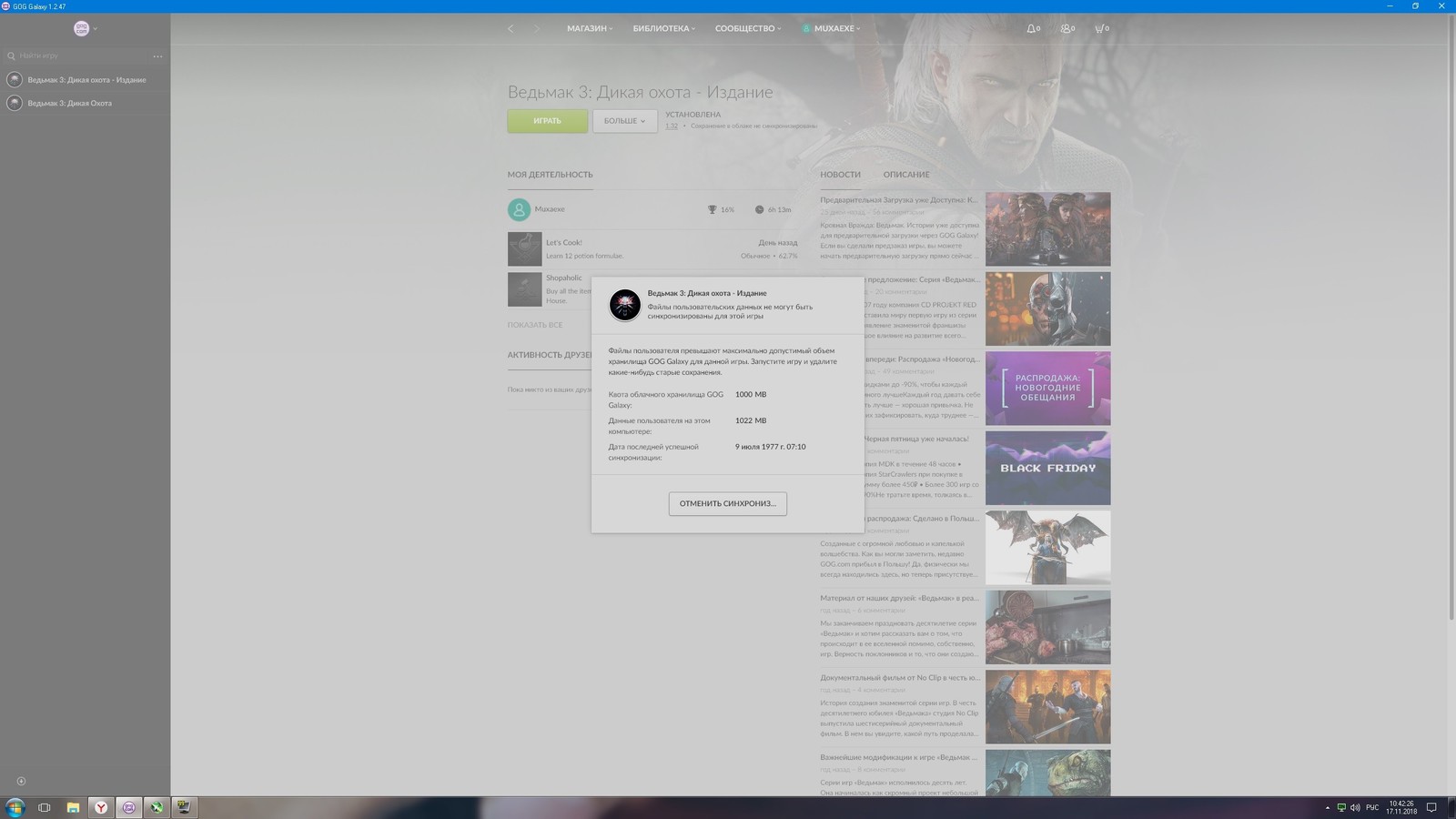Click the green globe taskbar icon

pyautogui.click(x=157, y=807)
